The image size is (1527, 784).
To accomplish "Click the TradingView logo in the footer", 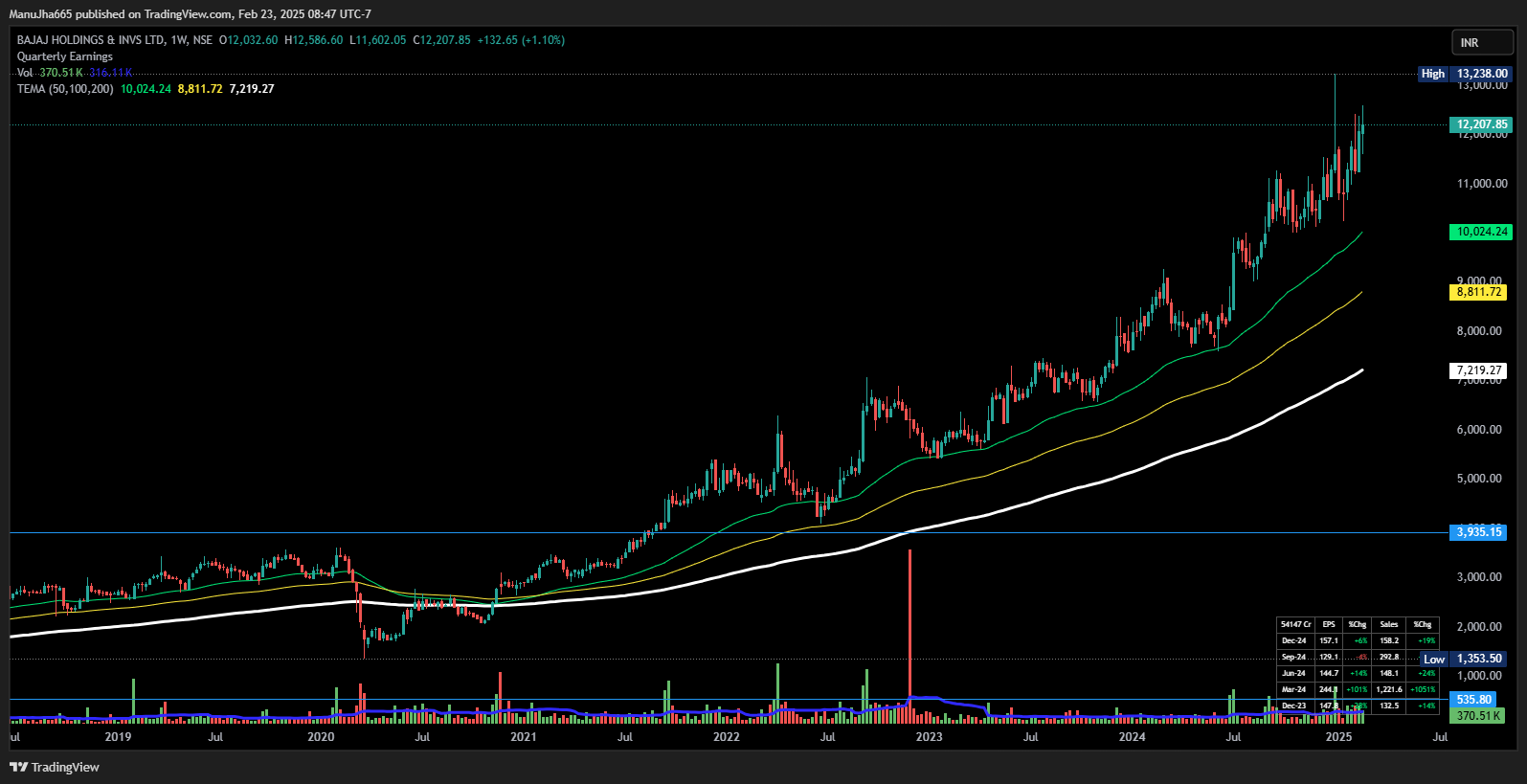I will [x=55, y=767].
